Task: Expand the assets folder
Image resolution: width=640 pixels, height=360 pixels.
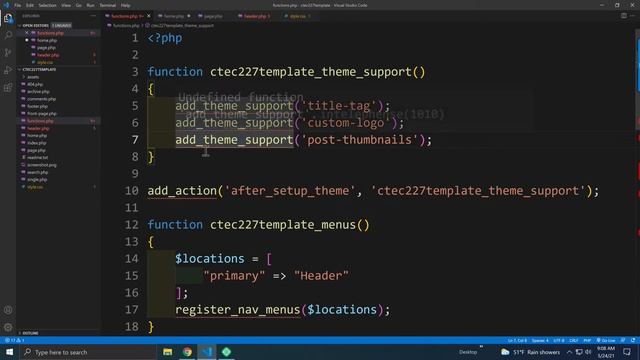Action: (33, 77)
